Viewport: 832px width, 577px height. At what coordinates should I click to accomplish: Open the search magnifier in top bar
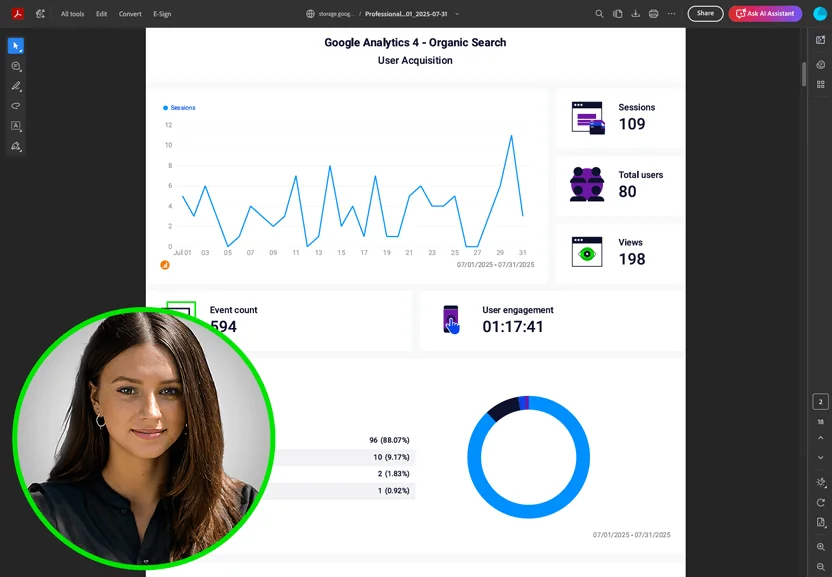[x=599, y=14]
